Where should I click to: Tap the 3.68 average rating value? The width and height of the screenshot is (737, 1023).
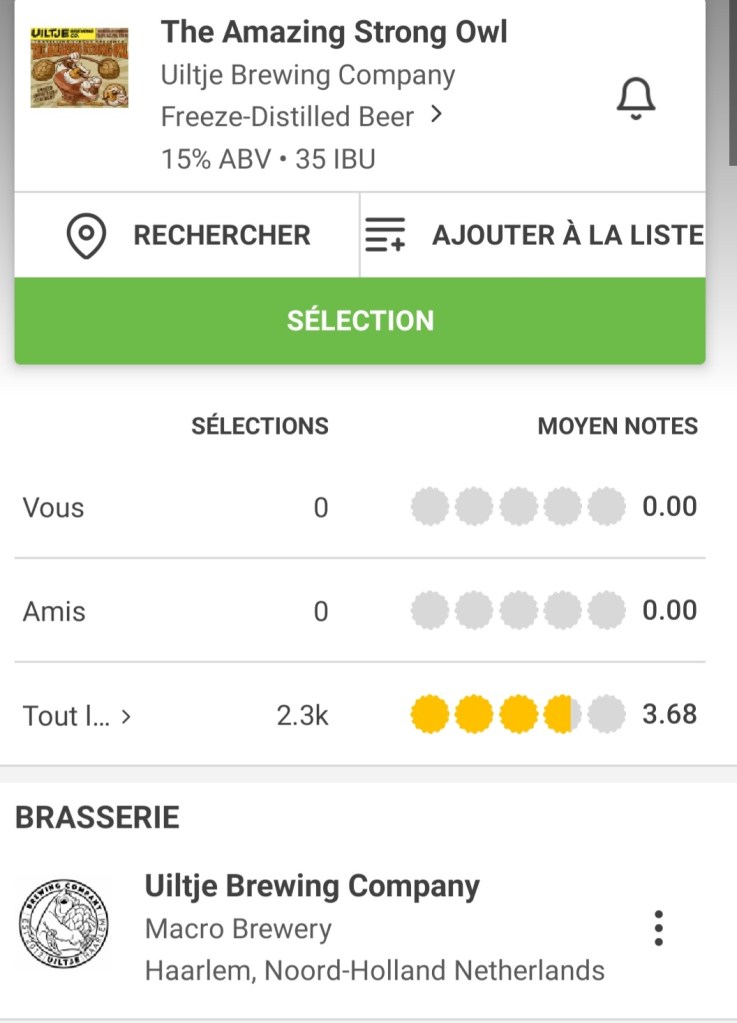(669, 715)
